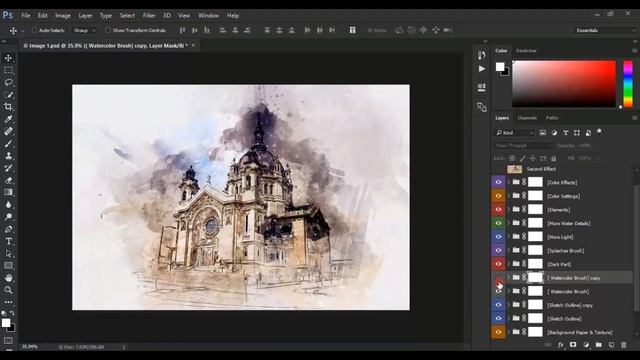Screen dimensions: 640x360
Task: Hide the [More Water Details] group
Action: pyautogui.click(x=498, y=223)
